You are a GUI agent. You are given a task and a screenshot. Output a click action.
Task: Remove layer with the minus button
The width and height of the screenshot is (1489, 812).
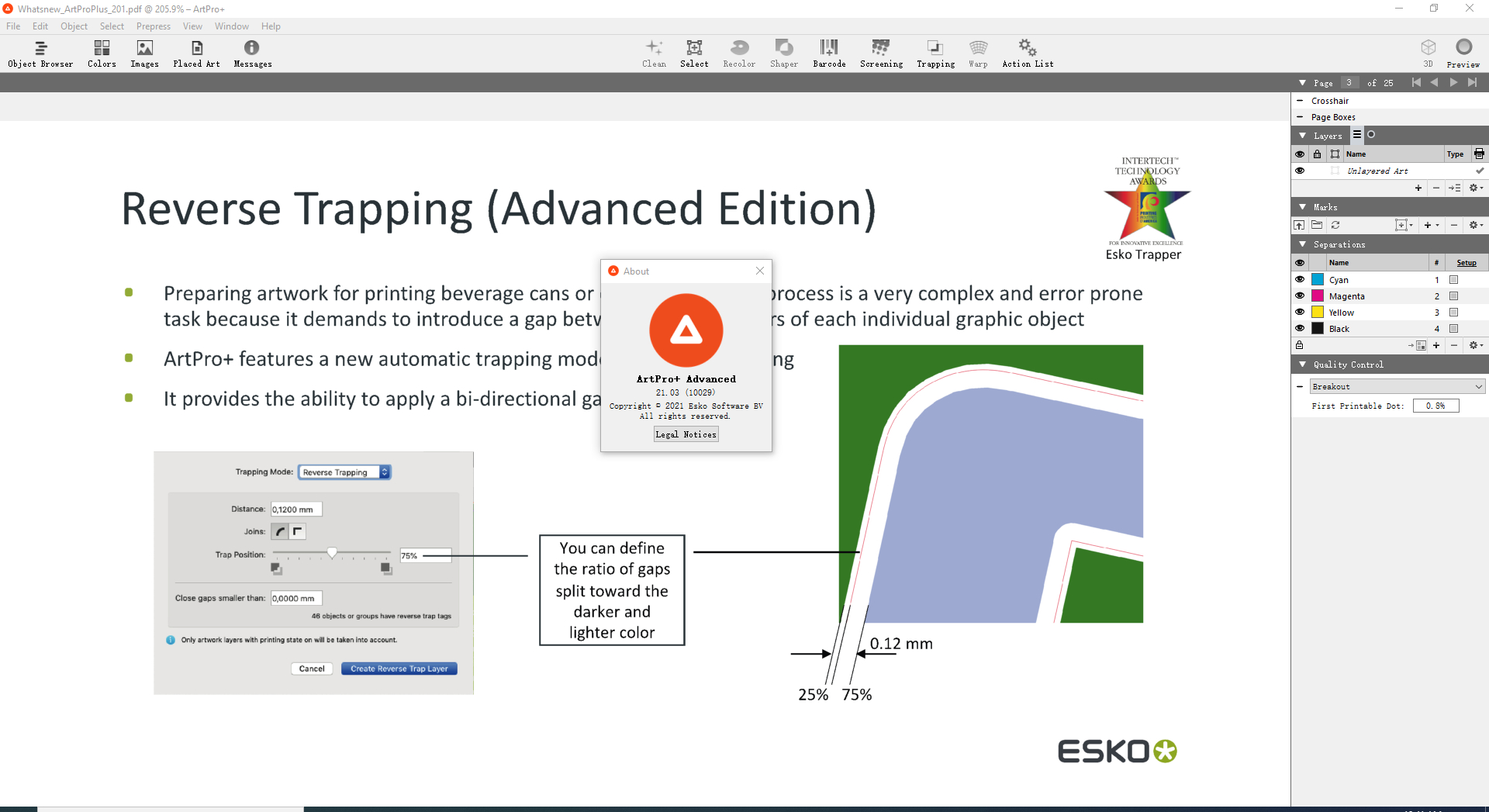coord(1436,188)
